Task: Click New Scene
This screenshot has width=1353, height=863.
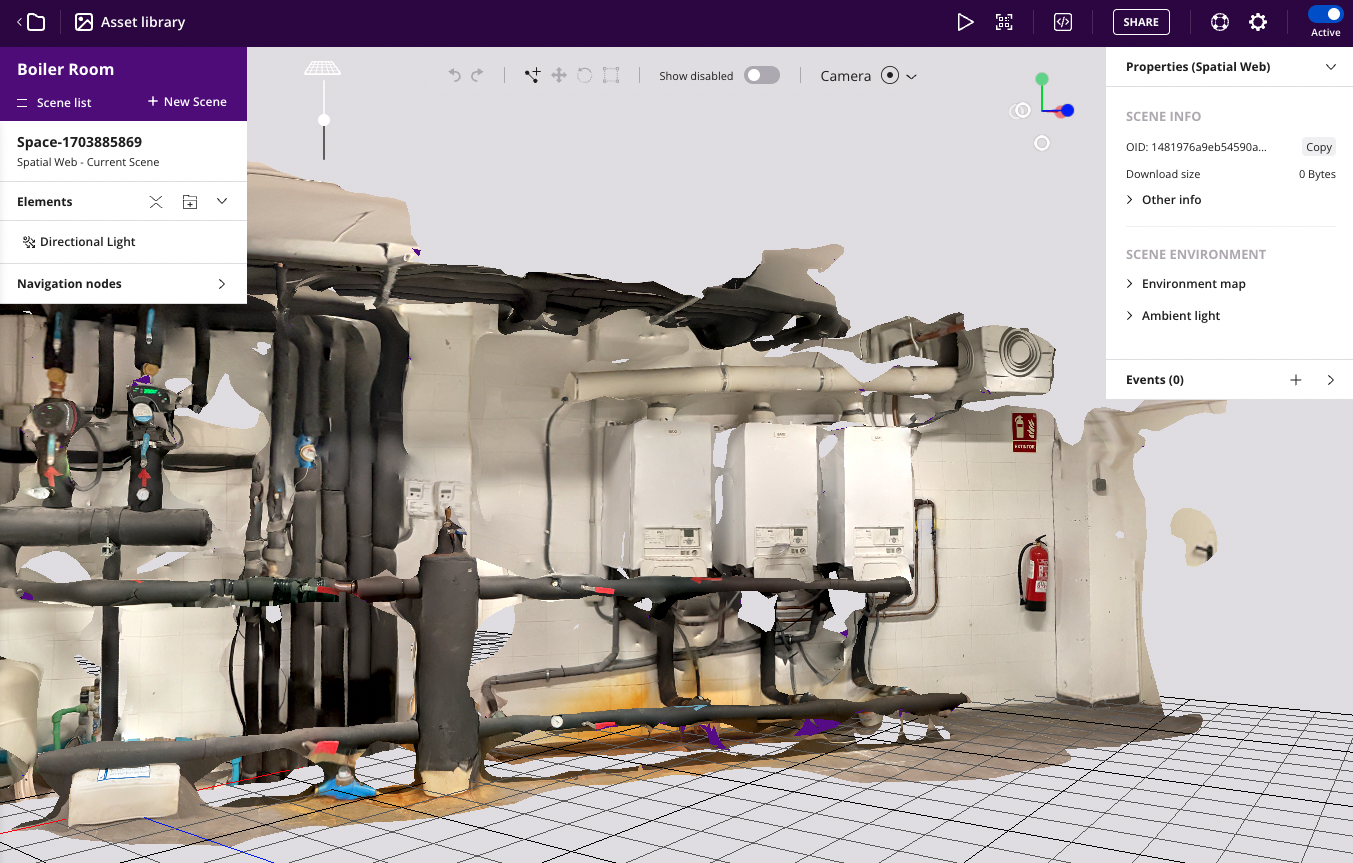Action: [x=187, y=101]
